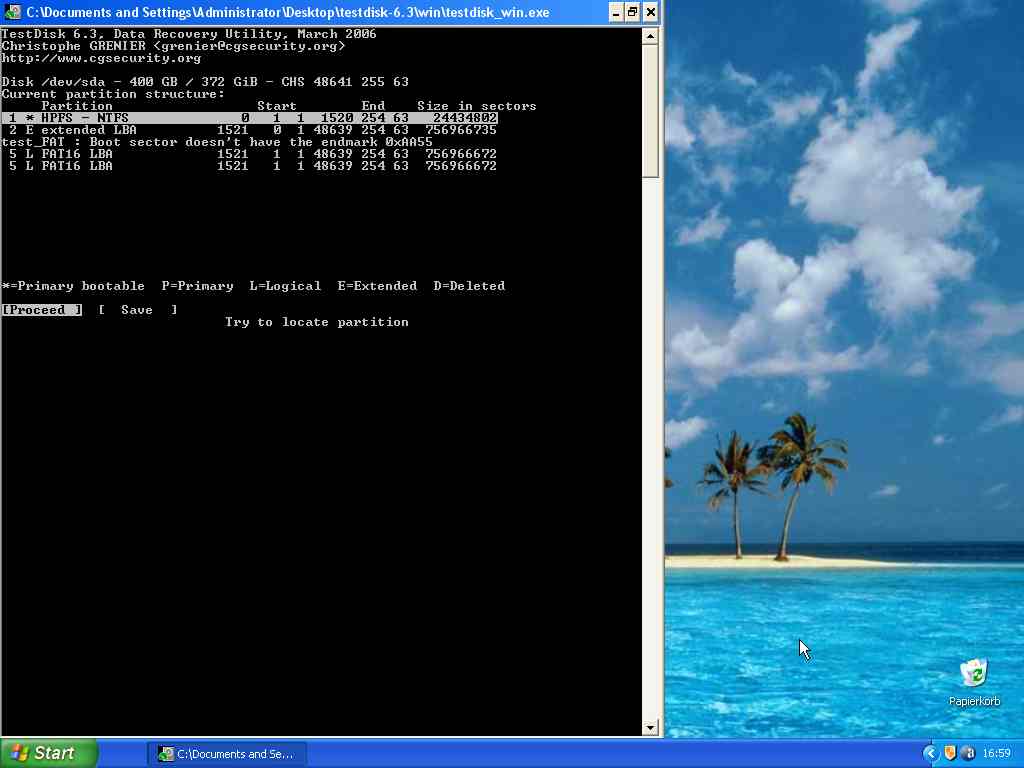Click the partition legend line
This screenshot has width=1024, height=768.
253,286
